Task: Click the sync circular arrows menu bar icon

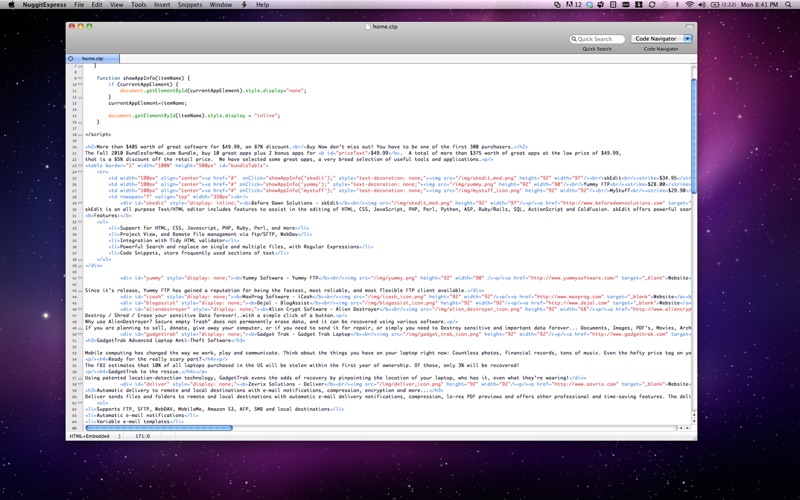Action: (x=652, y=5)
